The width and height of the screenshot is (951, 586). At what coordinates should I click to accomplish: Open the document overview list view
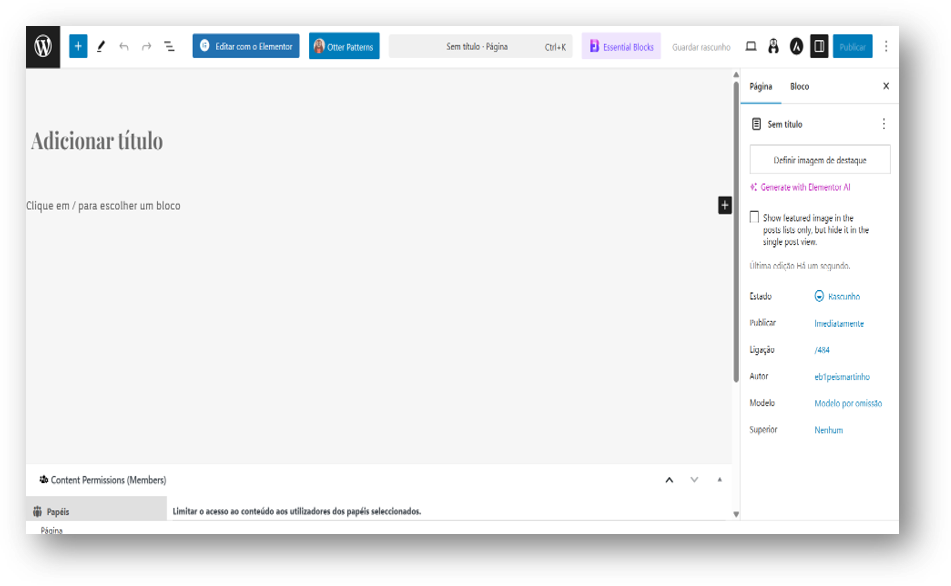[x=169, y=46]
